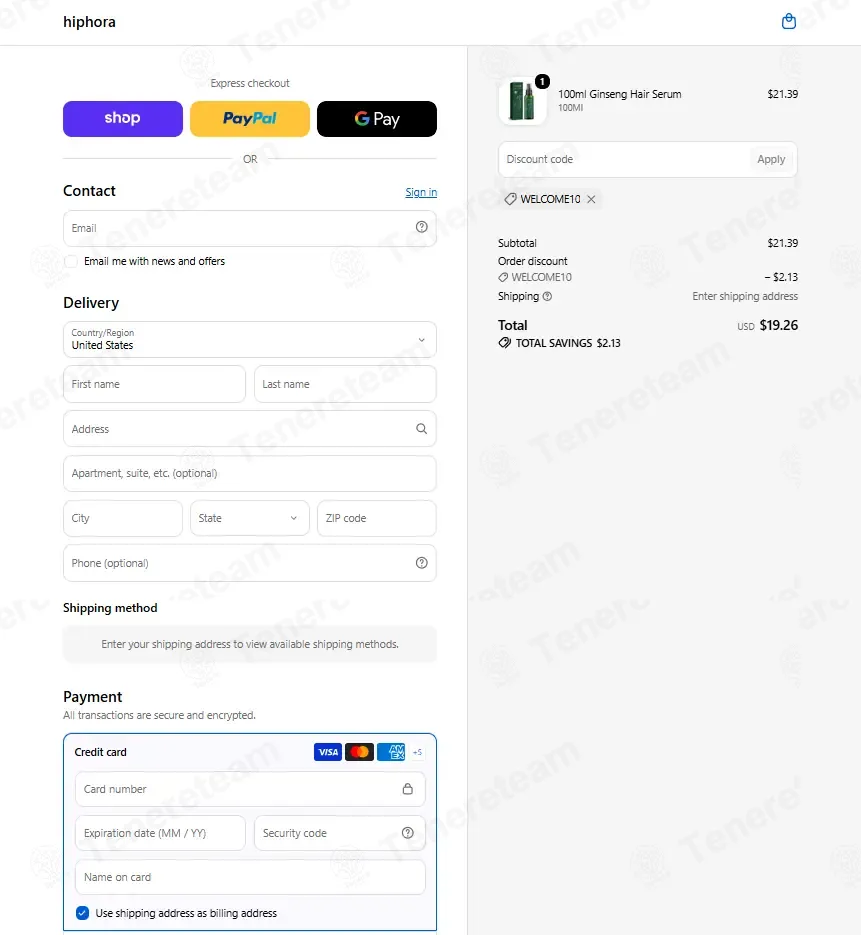The height and width of the screenshot is (935, 861).
Task: Click the phone field help question icon
Action: click(x=422, y=563)
